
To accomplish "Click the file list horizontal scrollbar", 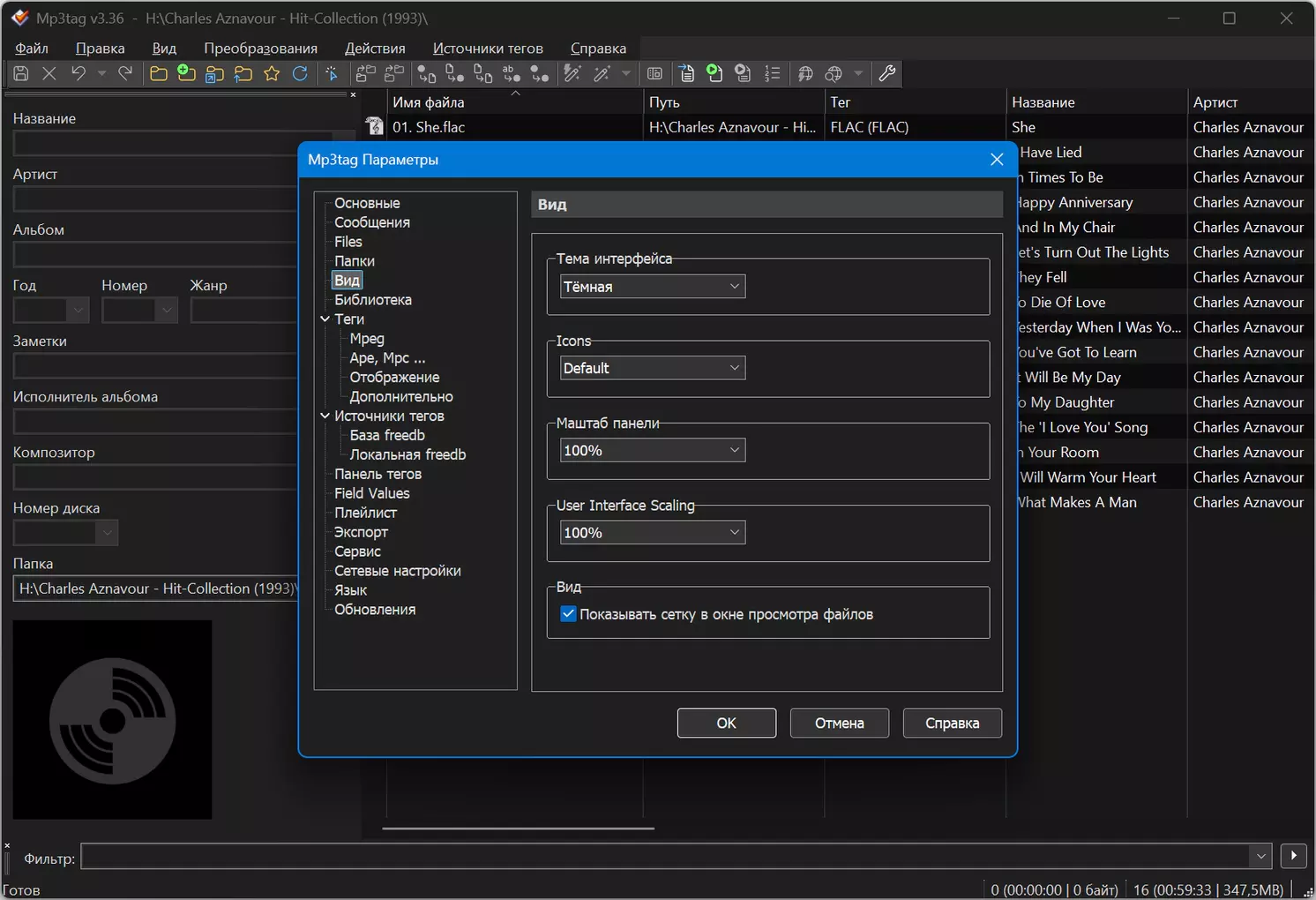I will coord(519,829).
